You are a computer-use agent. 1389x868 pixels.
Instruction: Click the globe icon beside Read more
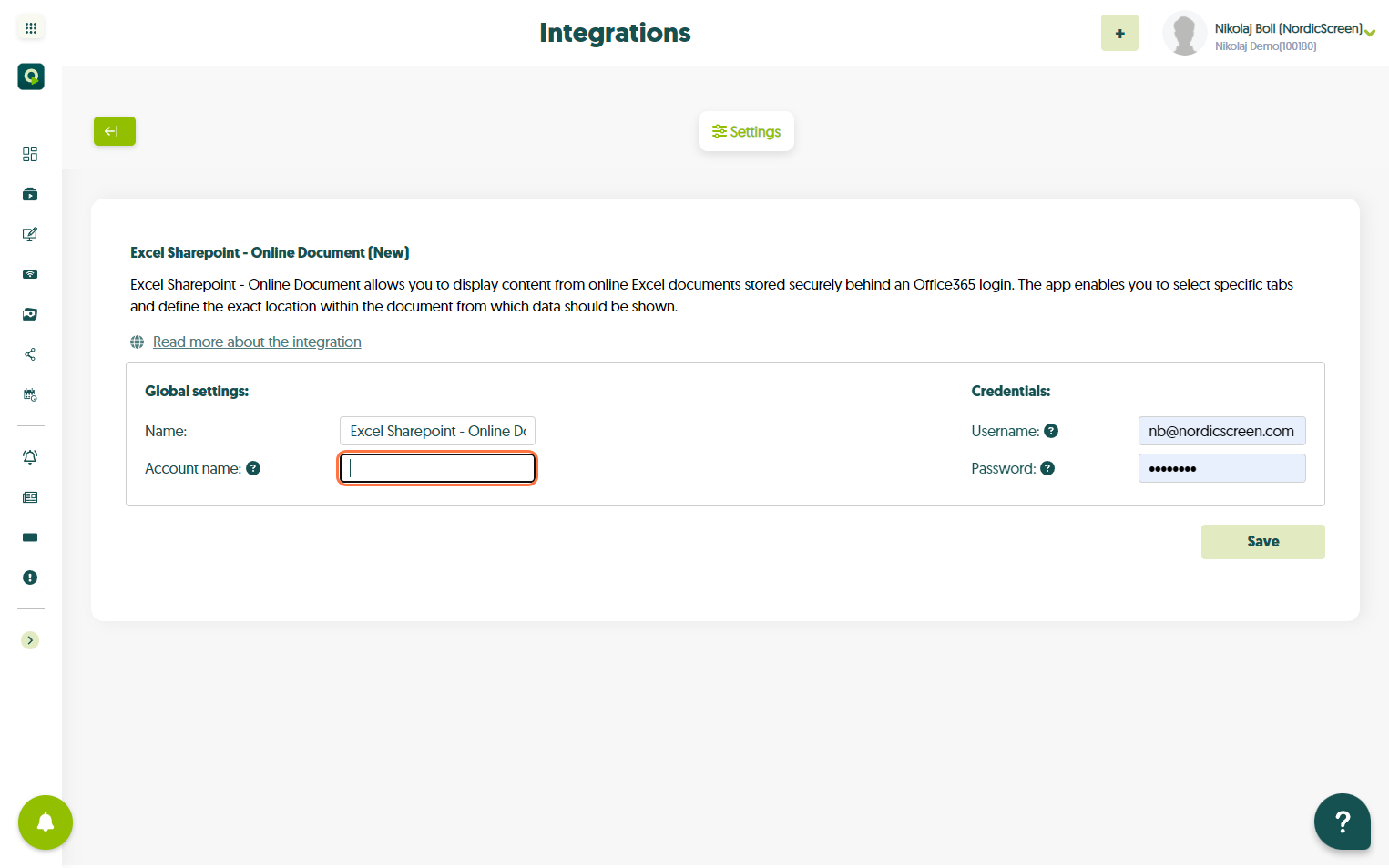[x=138, y=342]
